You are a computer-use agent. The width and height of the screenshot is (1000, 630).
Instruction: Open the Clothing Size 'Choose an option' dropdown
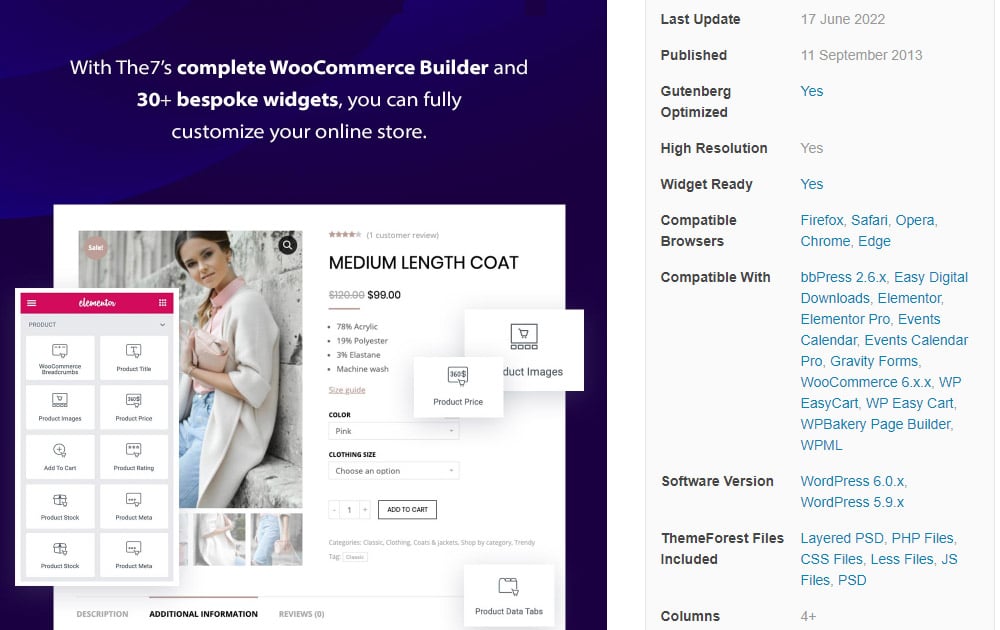(393, 471)
